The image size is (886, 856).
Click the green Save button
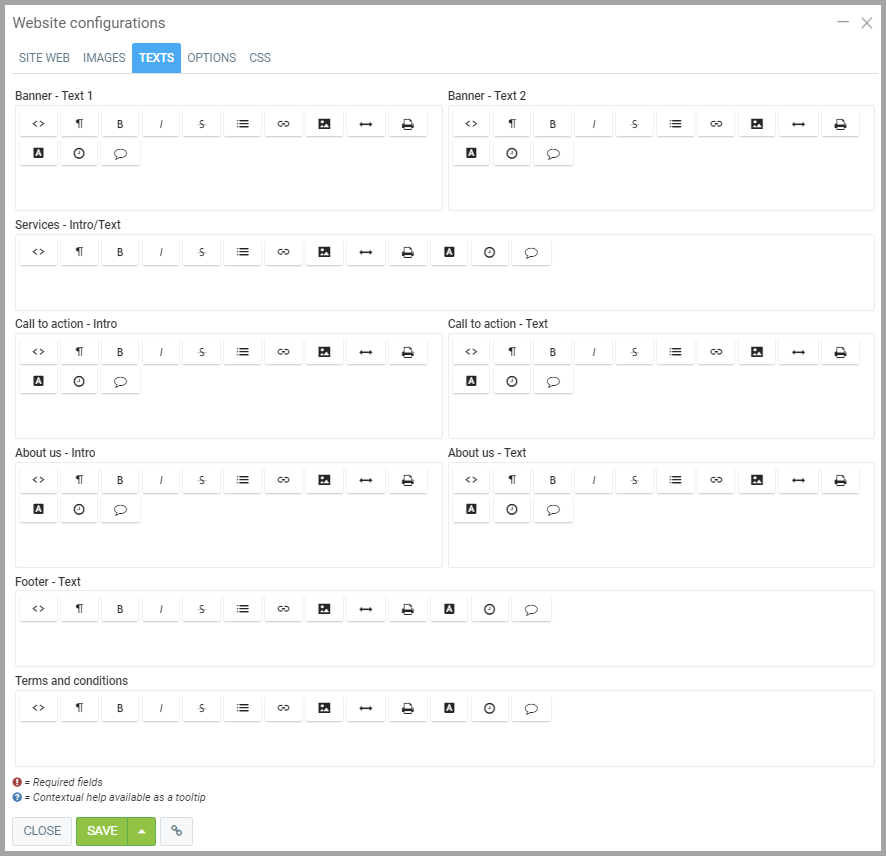[102, 831]
